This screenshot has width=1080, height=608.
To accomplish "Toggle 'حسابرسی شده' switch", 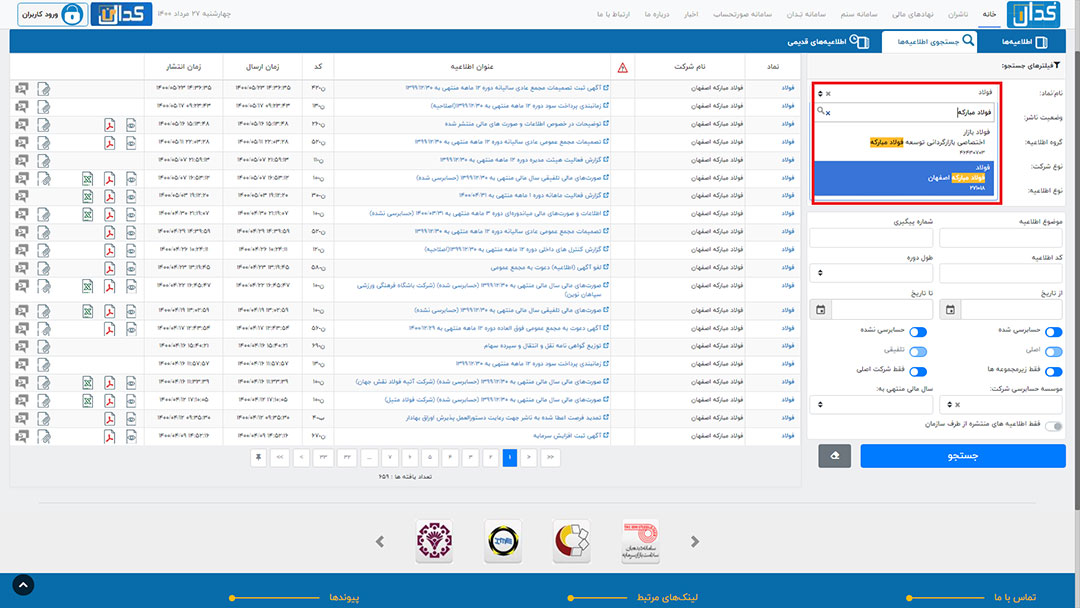I will pos(1053,332).
